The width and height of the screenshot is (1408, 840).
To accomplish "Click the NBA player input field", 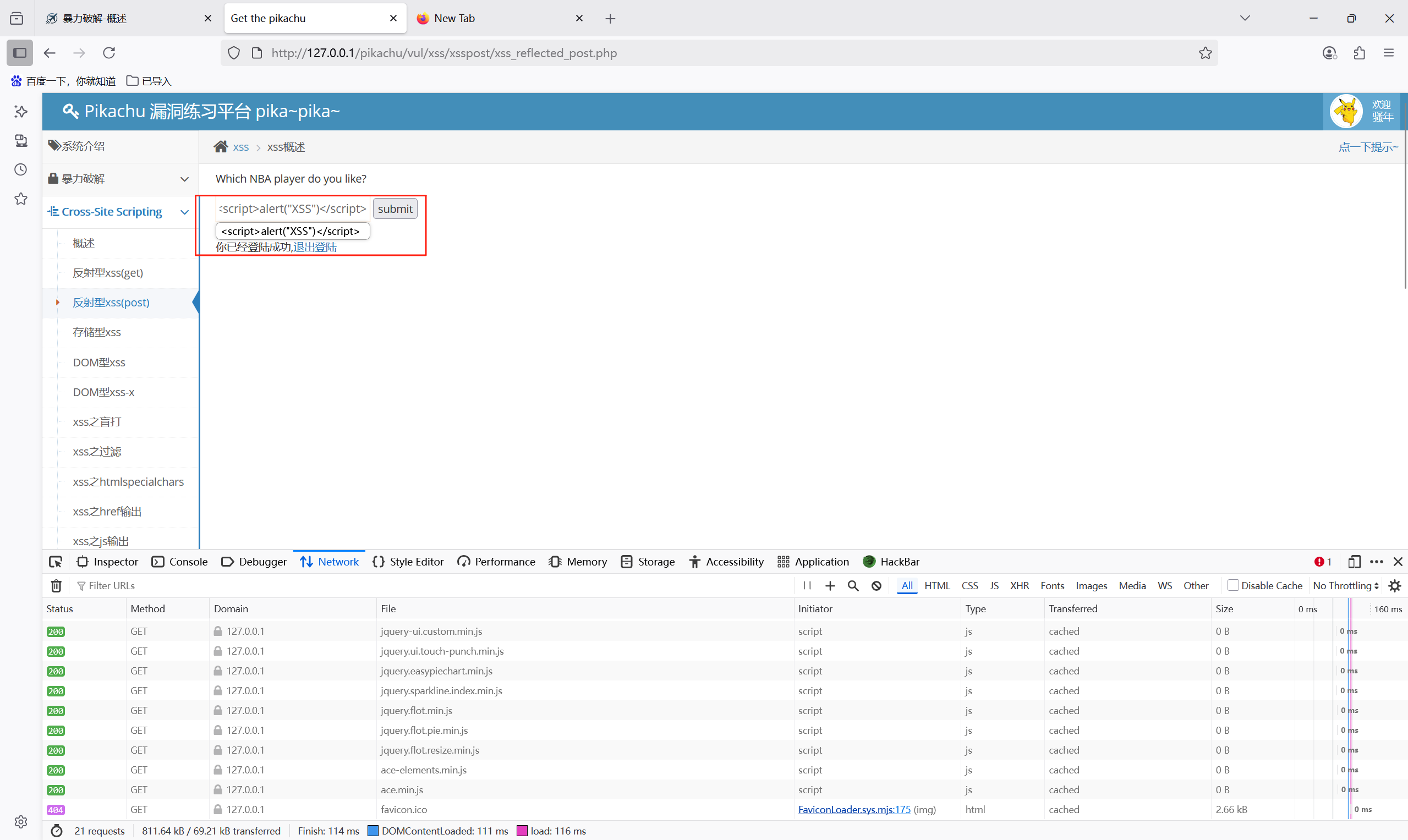I will (x=293, y=209).
